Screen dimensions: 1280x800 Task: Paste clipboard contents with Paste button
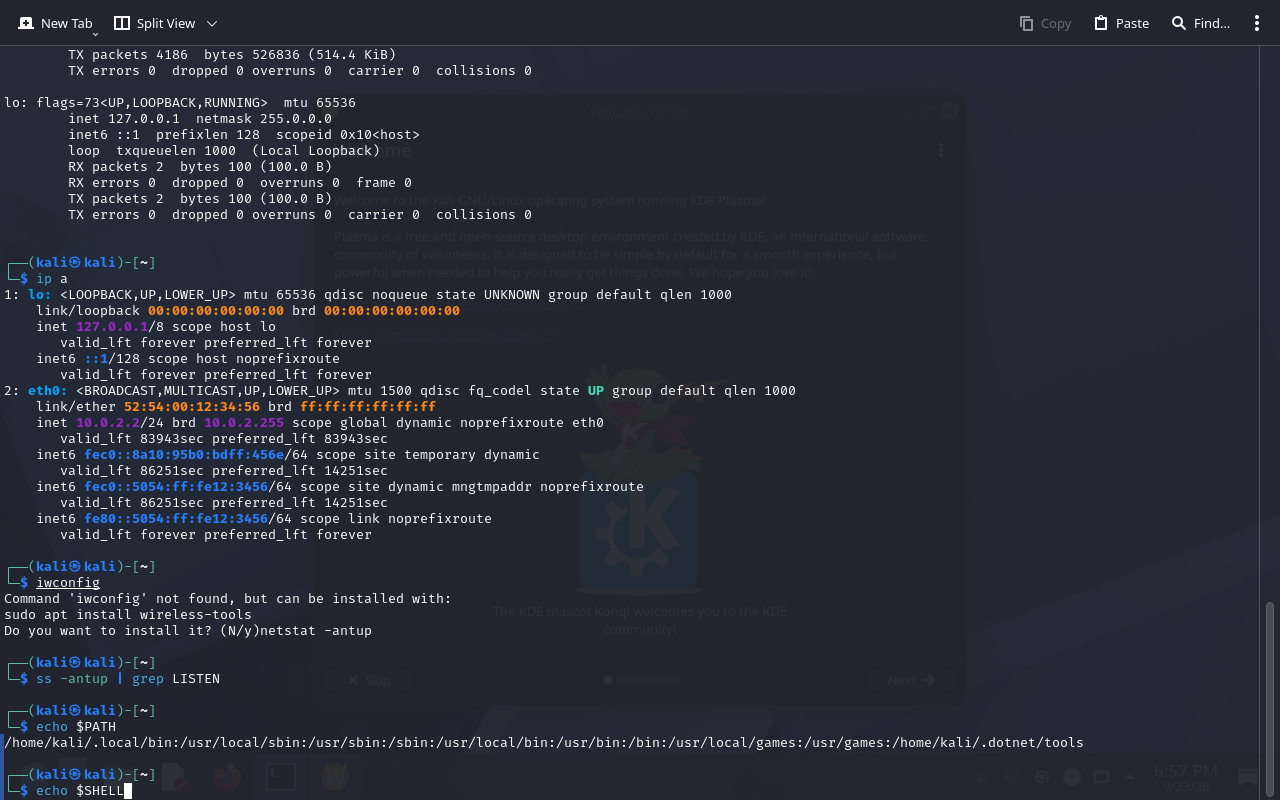click(x=1121, y=23)
